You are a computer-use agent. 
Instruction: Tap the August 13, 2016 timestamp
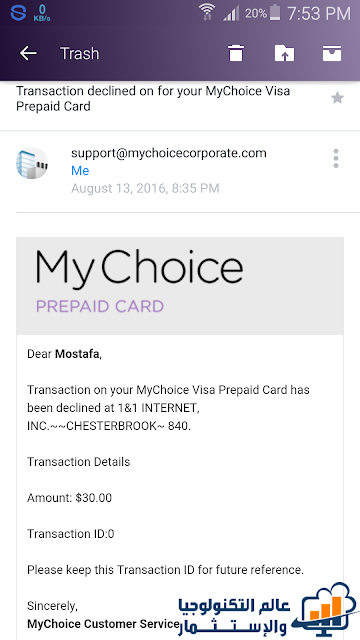pos(145,188)
